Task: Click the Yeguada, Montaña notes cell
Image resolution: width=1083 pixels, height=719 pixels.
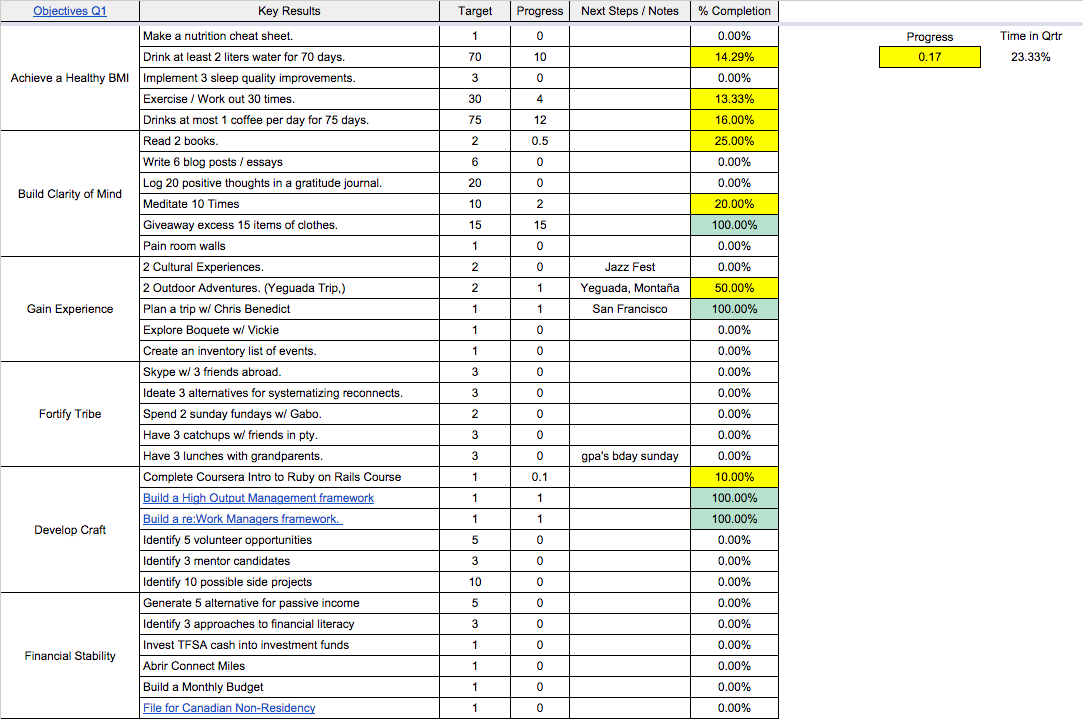Action: pyautogui.click(x=629, y=288)
